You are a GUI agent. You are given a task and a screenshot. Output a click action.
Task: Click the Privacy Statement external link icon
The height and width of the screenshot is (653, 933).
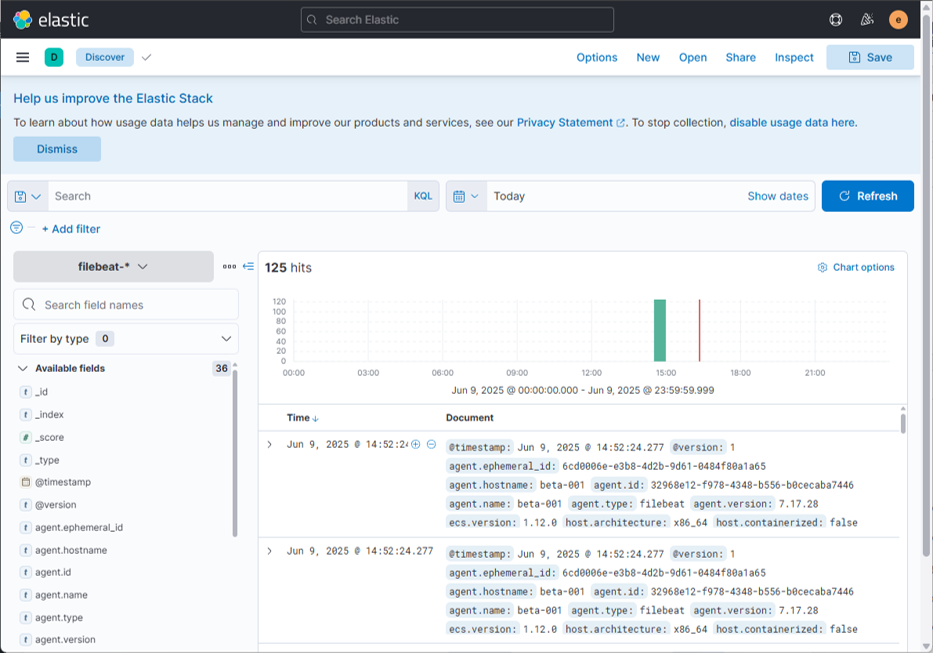point(621,123)
